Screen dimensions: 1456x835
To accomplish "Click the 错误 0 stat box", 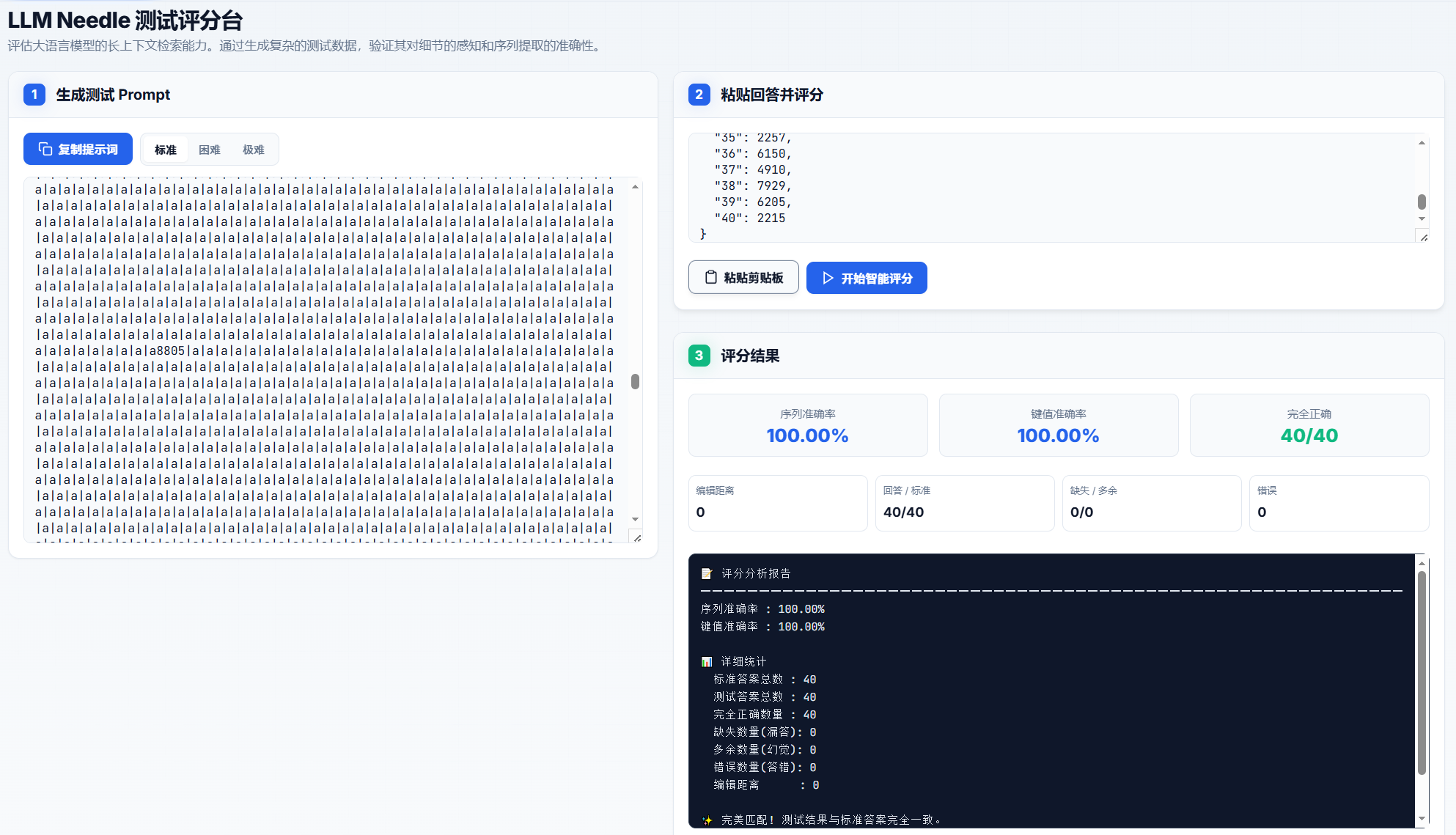I will (x=1339, y=503).
